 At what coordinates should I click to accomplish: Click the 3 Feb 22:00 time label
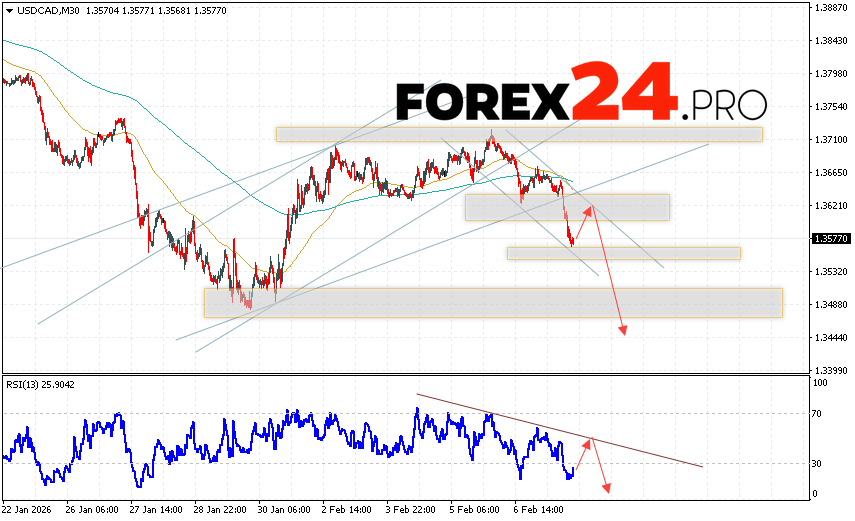click(x=411, y=508)
